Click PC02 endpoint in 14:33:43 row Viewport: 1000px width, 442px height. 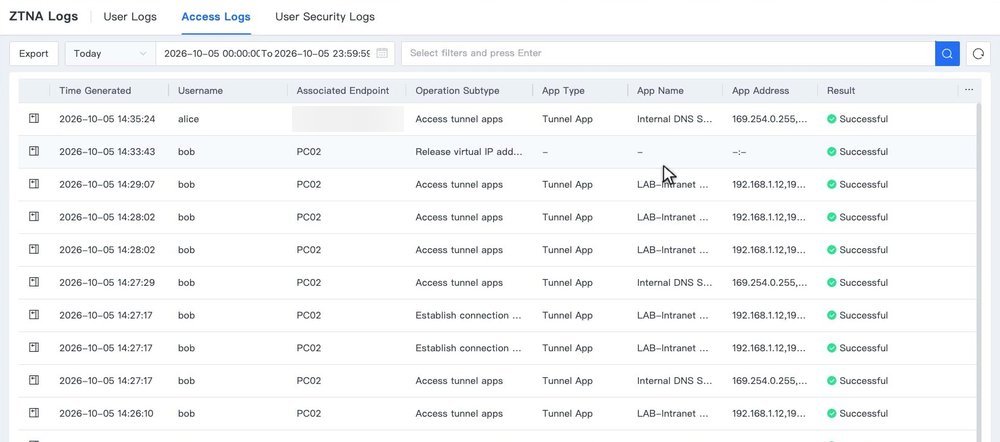(309, 152)
